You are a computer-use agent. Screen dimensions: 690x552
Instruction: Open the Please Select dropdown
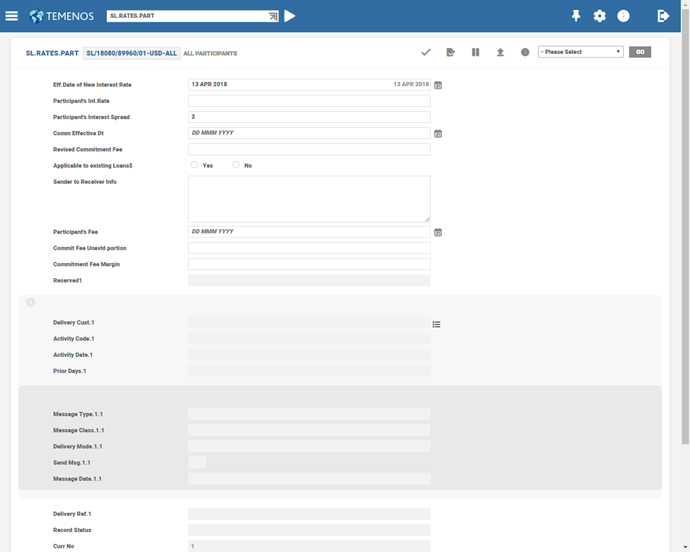(x=580, y=52)
